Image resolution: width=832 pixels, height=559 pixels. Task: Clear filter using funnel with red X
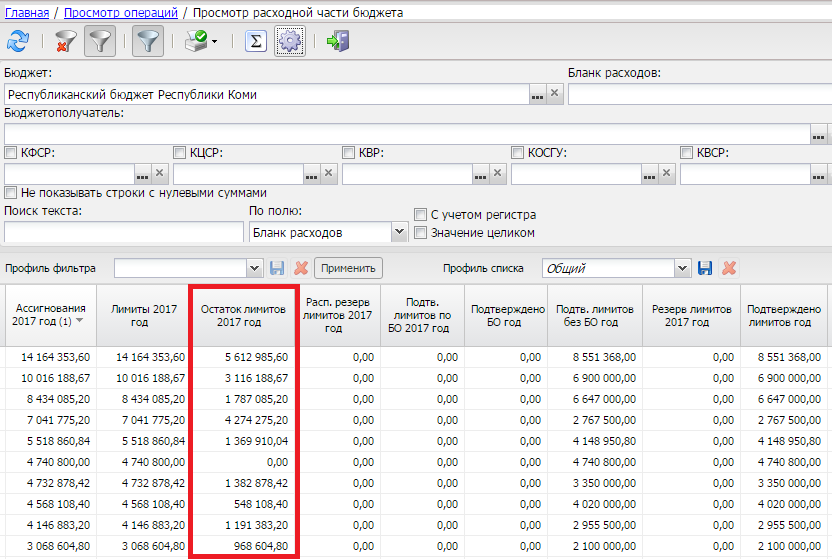[66, 41]
